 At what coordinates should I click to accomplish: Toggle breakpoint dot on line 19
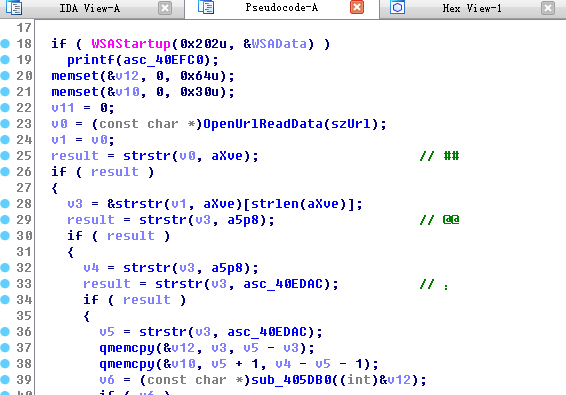tap(5, 60)
